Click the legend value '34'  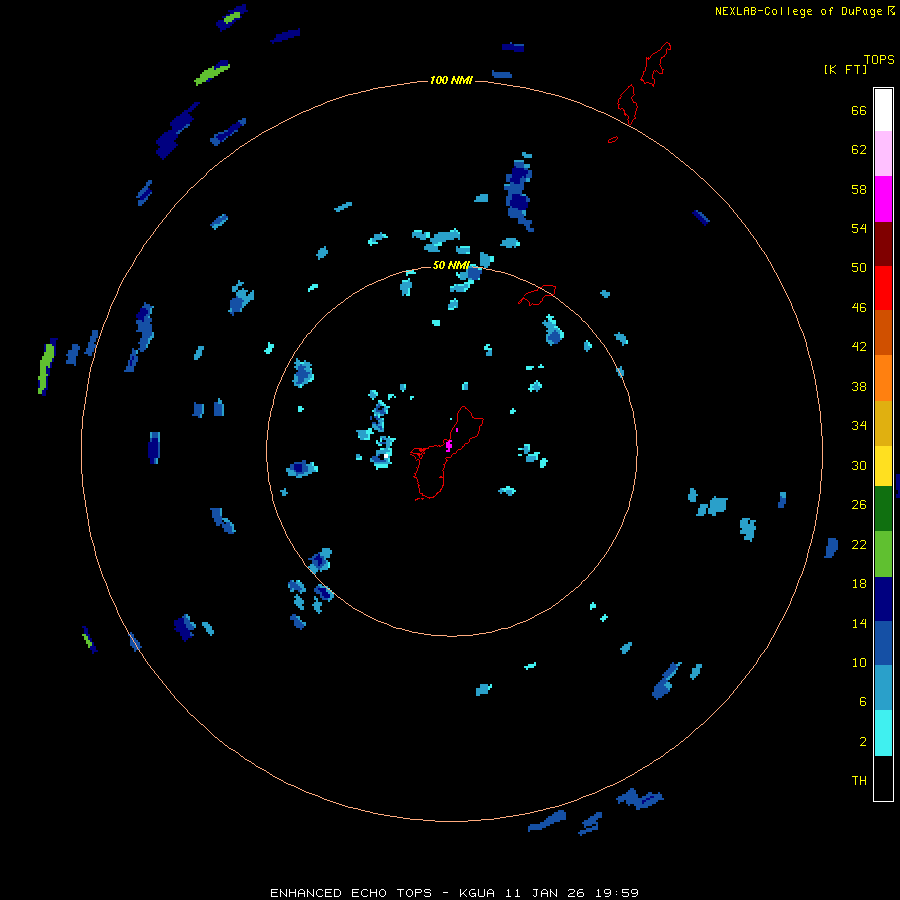(x=859, y=425)
